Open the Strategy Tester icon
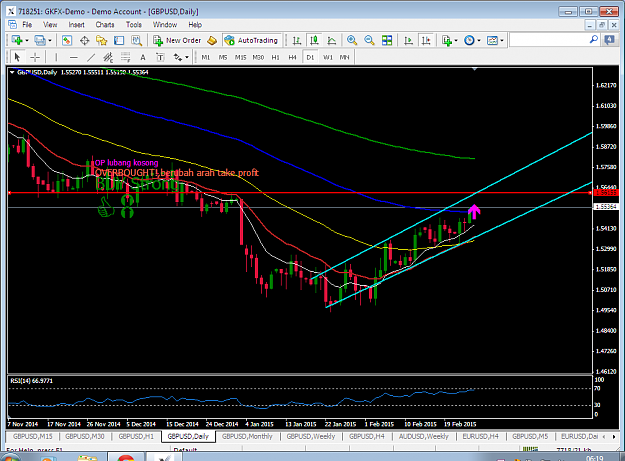 136,40
